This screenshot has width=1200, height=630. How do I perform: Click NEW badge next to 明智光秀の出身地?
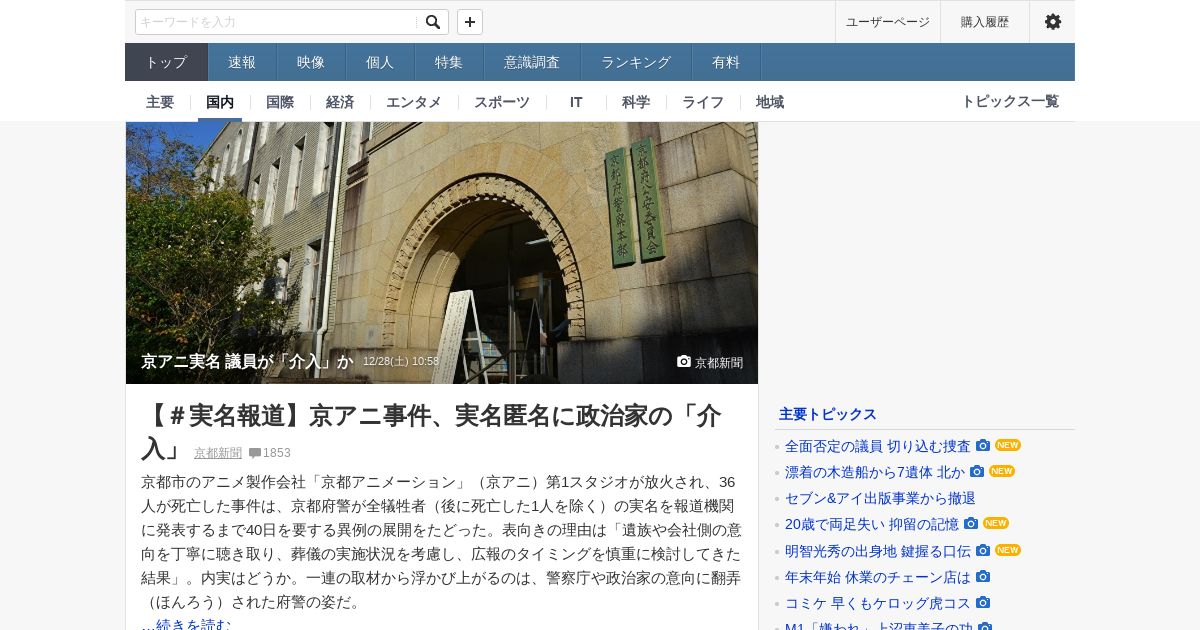(1008, 551)
